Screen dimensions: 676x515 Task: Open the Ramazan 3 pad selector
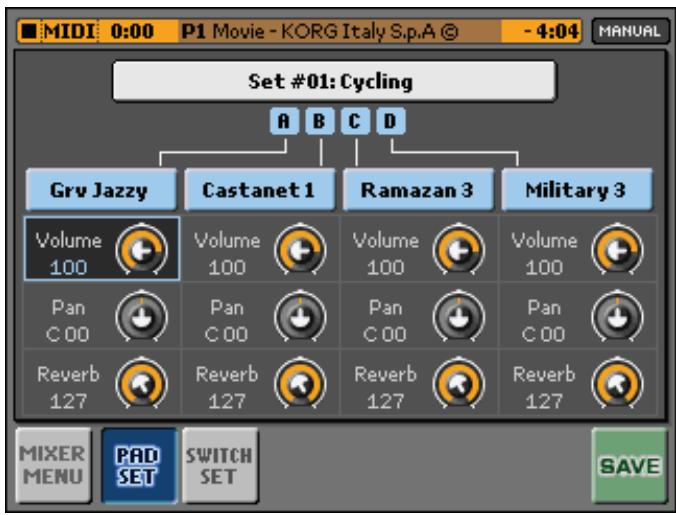click(418, 190)
